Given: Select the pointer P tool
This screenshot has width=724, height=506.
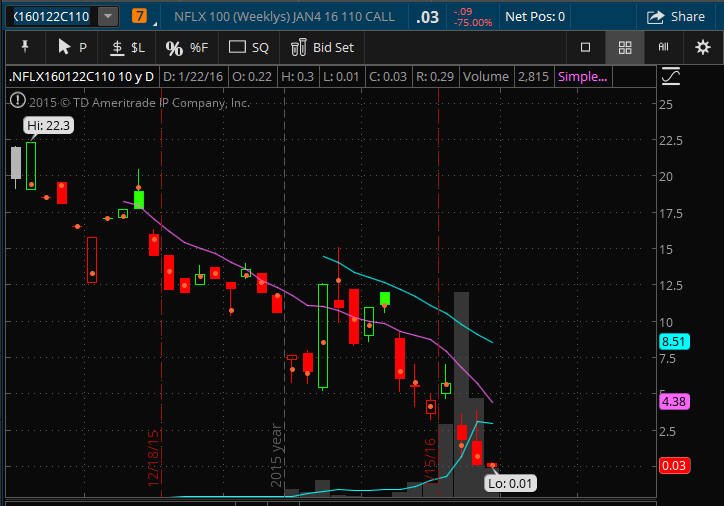Looking at the screenshot, I should coord(72,47).
